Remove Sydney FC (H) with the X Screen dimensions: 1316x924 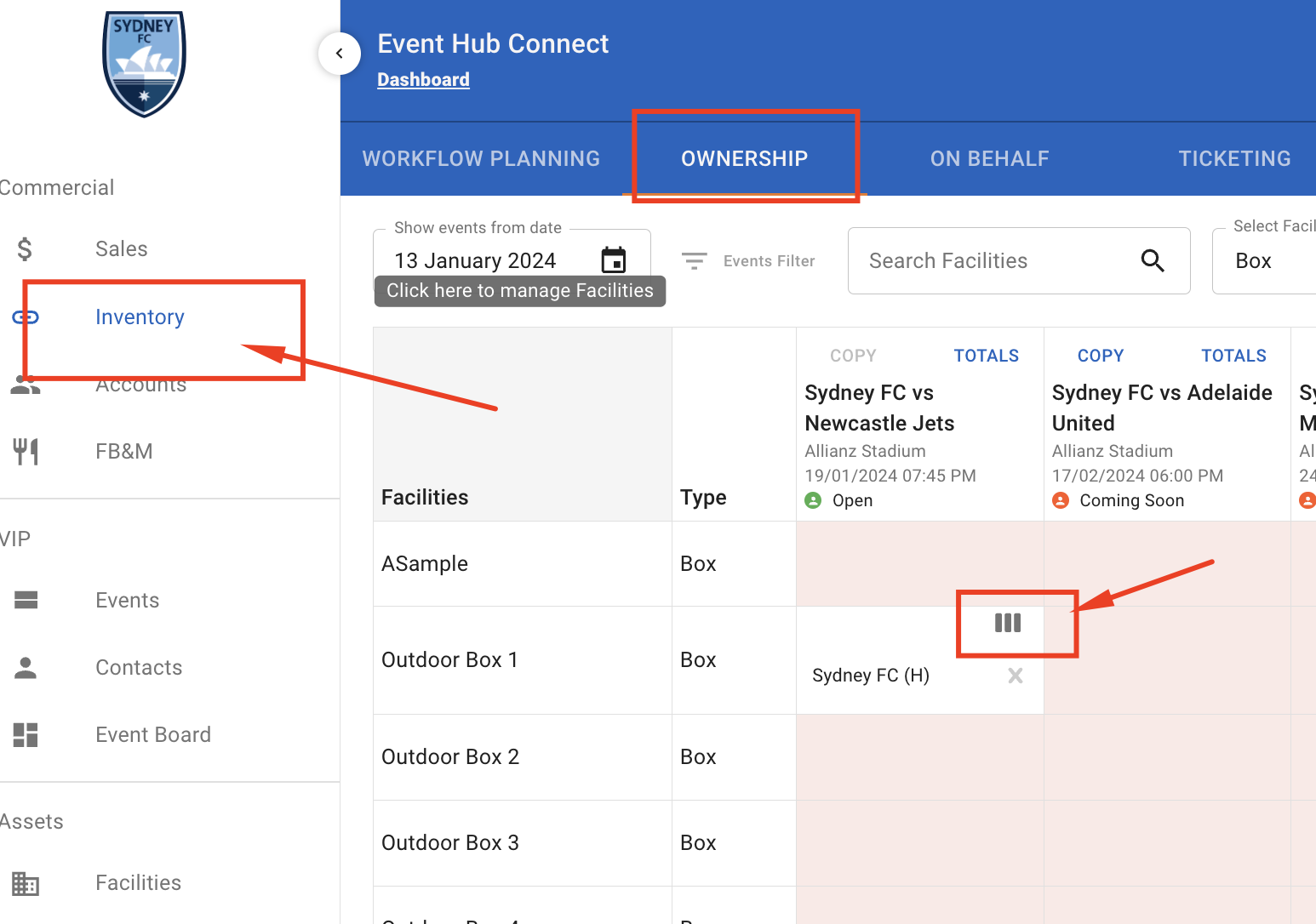click(1015, 676)
